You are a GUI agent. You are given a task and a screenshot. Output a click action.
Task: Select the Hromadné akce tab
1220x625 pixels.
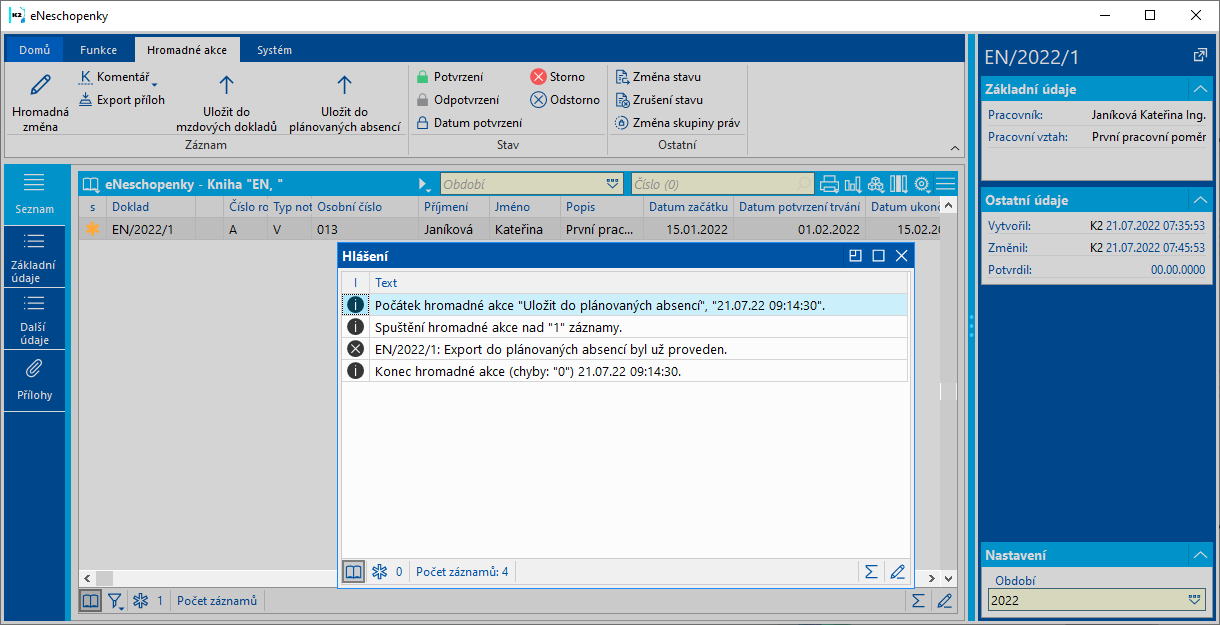point(187,50)
